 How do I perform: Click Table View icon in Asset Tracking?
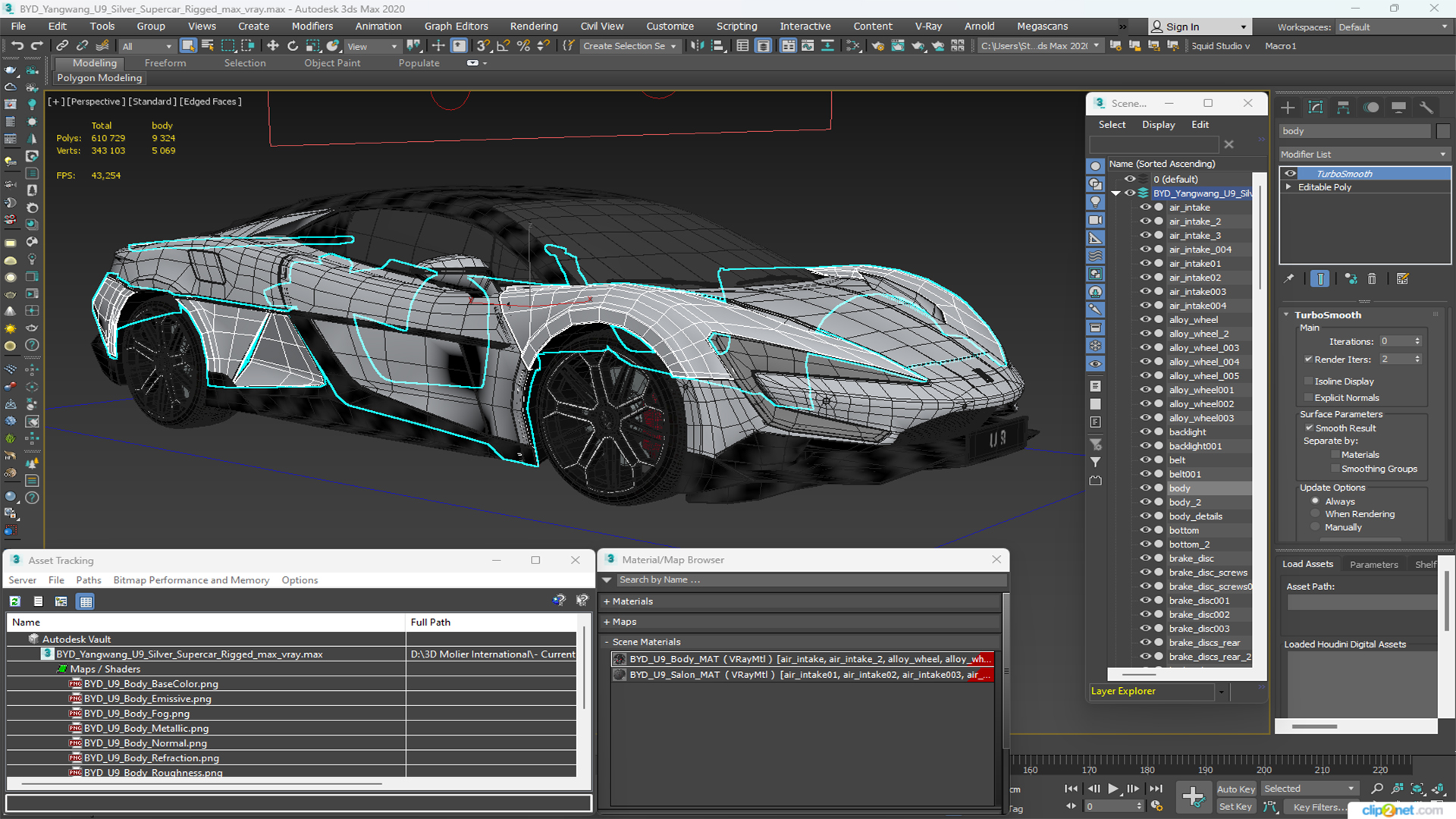tap(86, 601)
